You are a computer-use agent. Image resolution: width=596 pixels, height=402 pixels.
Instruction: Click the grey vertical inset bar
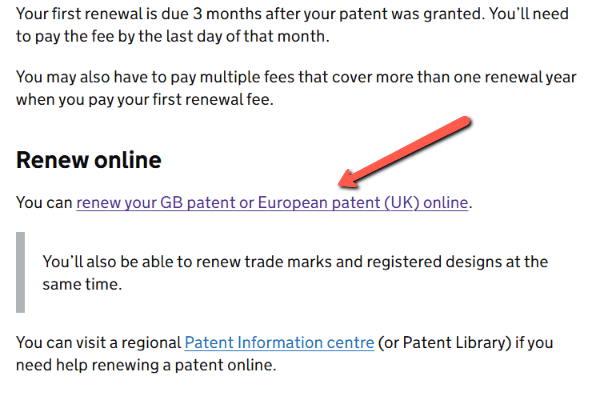(21, 272)
